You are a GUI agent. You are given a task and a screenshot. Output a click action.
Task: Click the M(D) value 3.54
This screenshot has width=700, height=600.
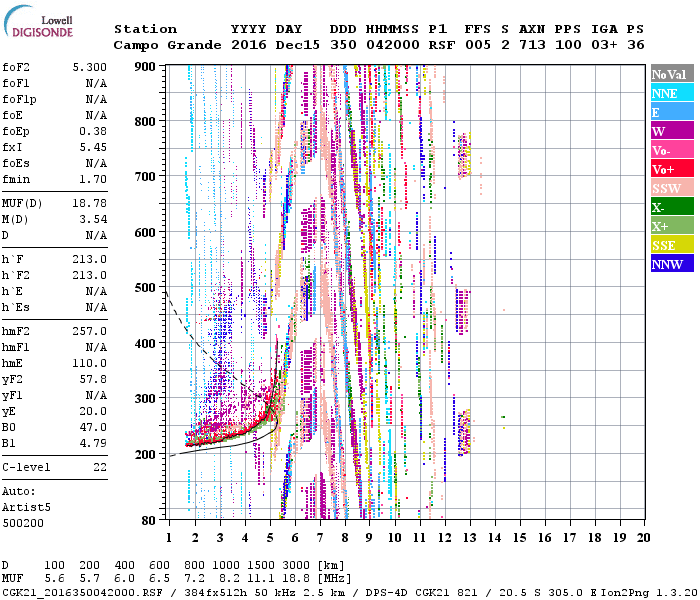click(x=93, y=219)
